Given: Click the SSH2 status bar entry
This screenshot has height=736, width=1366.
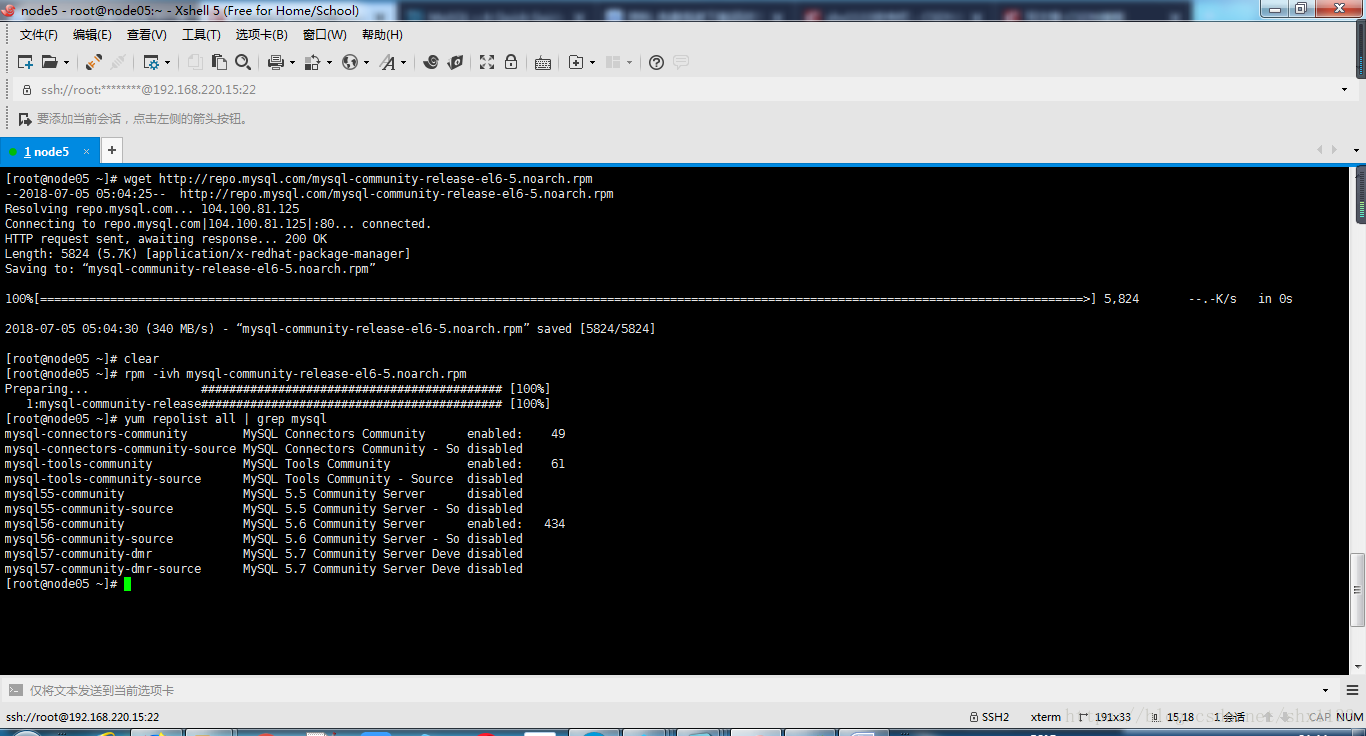Looking at the screenshot, I should click(990, 717).
